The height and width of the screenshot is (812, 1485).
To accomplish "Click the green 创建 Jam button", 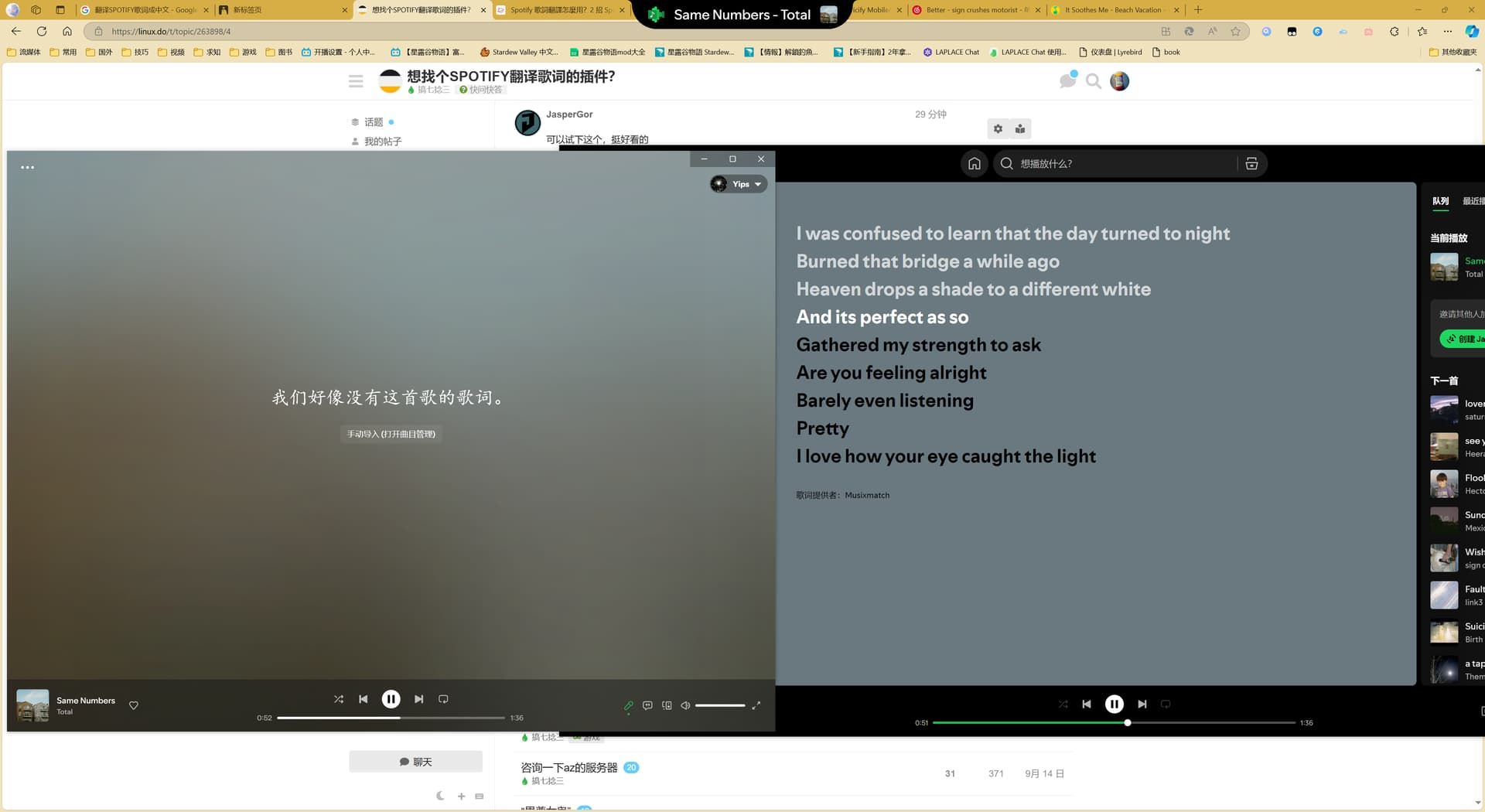I will [x=1463, y=339].
